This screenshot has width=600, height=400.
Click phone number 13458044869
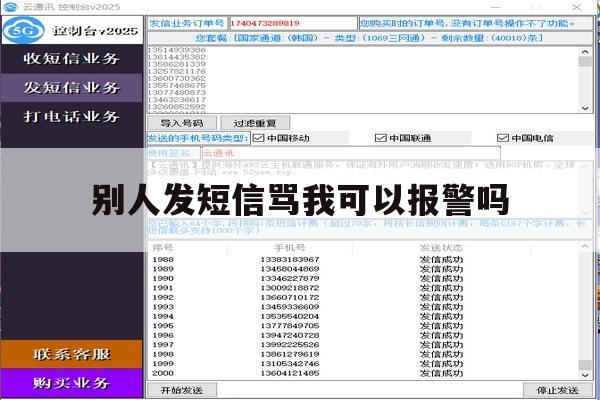[290, 269]
